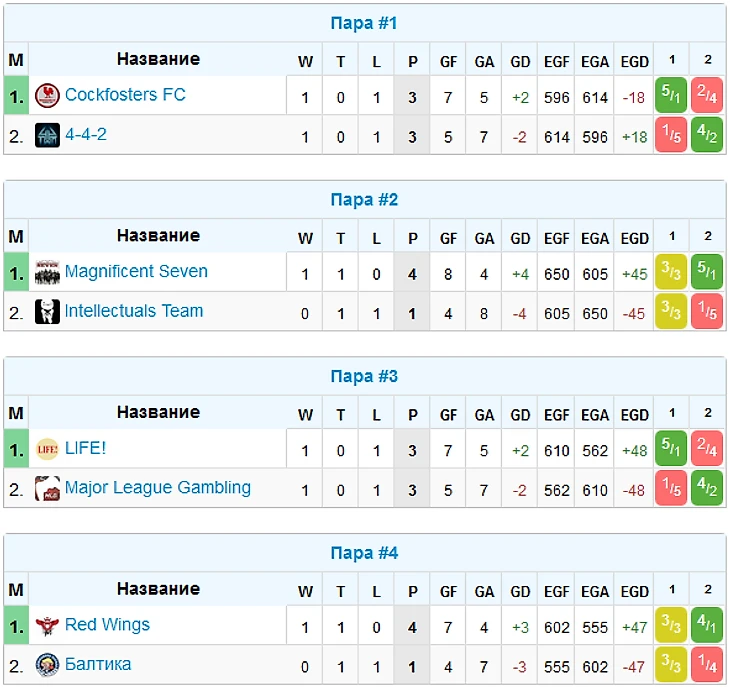
Task: Click the Major League Gambling logo
Action: pyautogui.click(x=47, y=488)
